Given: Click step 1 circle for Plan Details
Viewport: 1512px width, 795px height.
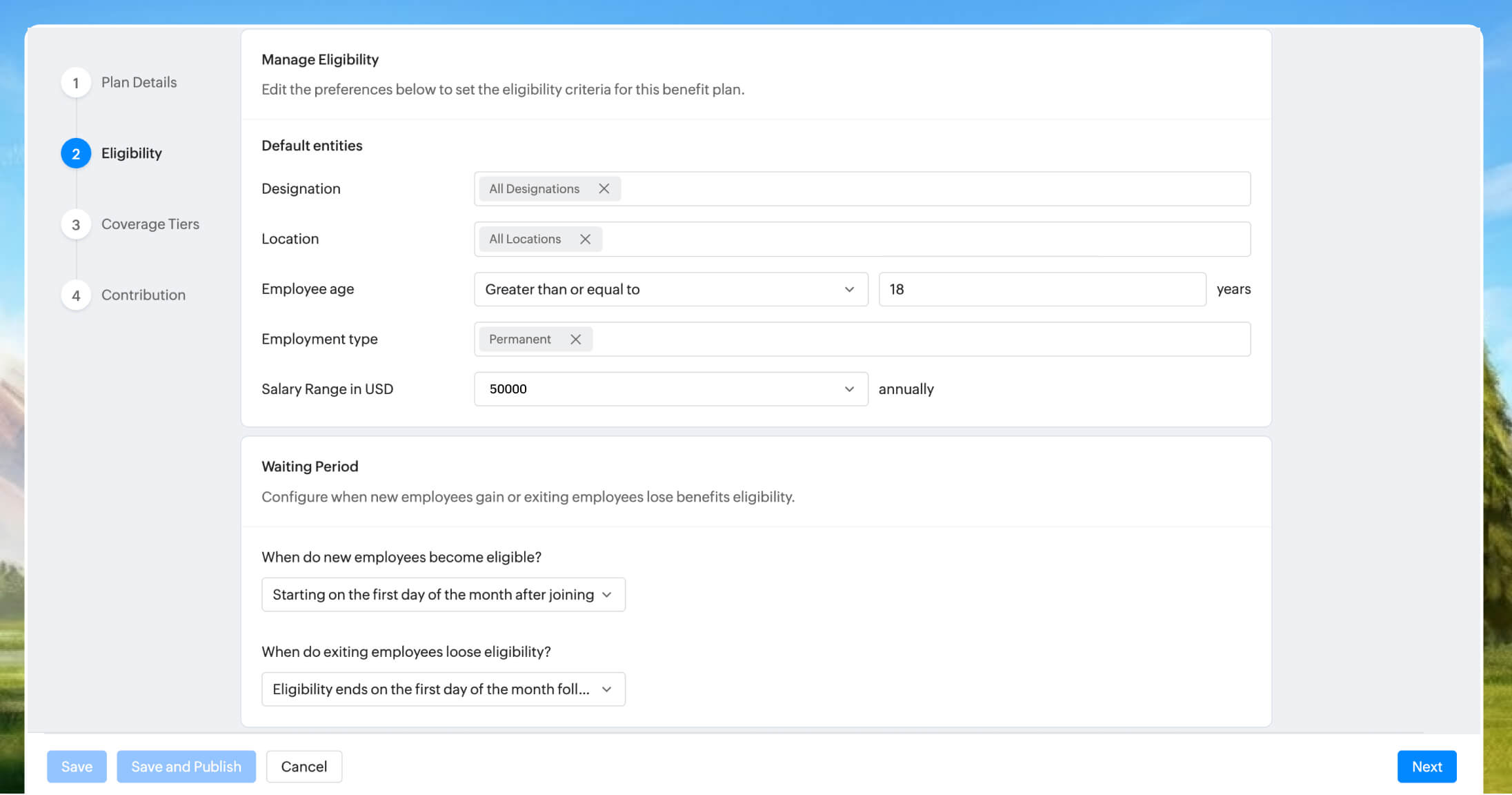Looking at the screenshot, I should coord(76,83).
